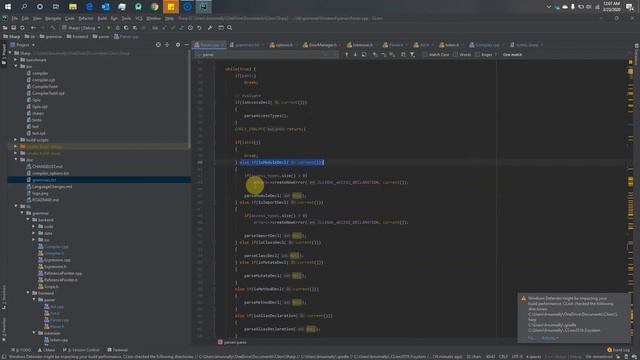Toggle the Match Case checkbox
This screenshot has height=360, width=640.
point(425,54)
